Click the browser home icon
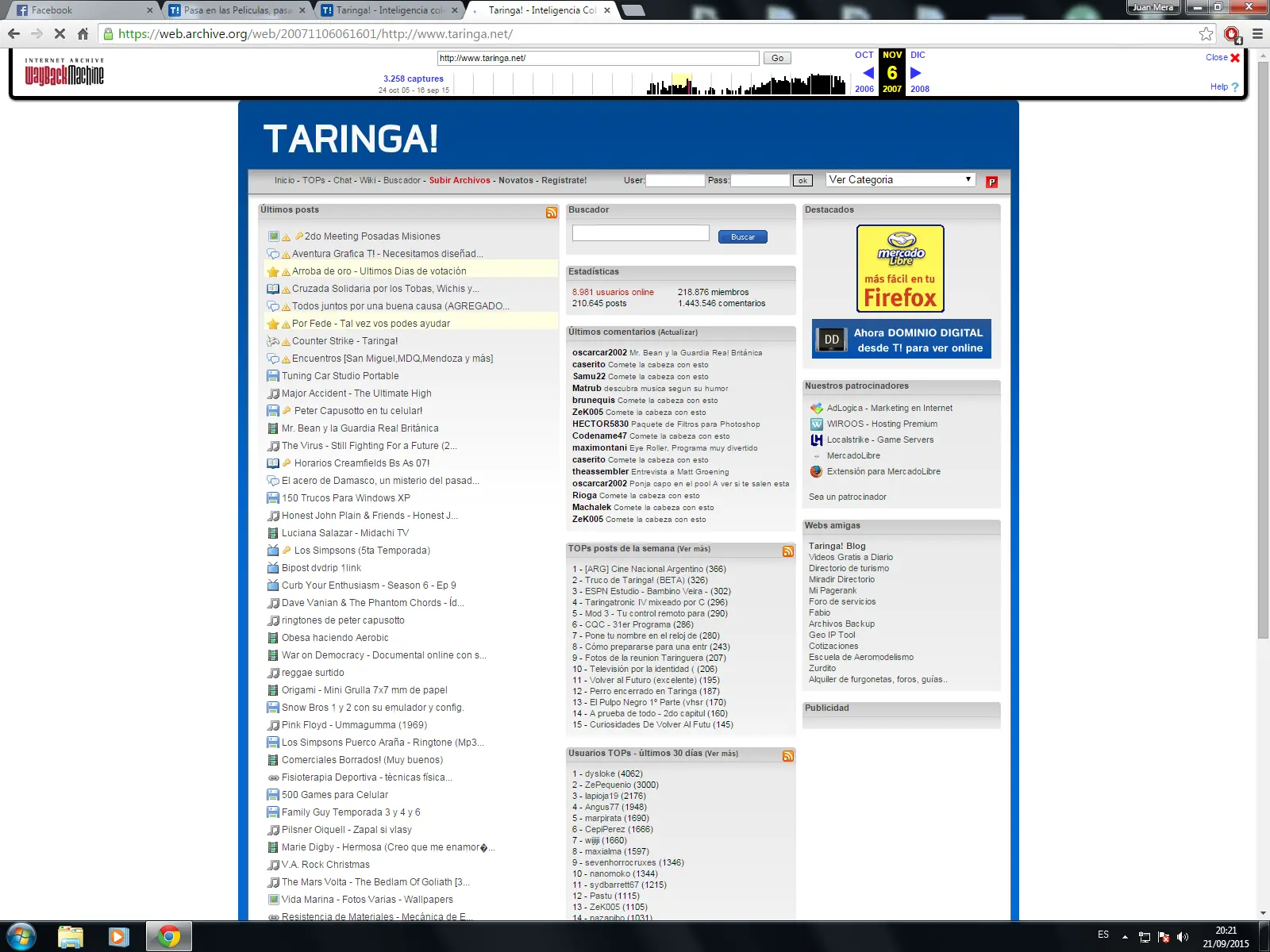Image resolution: width=1270 pixels, height=952 pixels. pos(83,33)
